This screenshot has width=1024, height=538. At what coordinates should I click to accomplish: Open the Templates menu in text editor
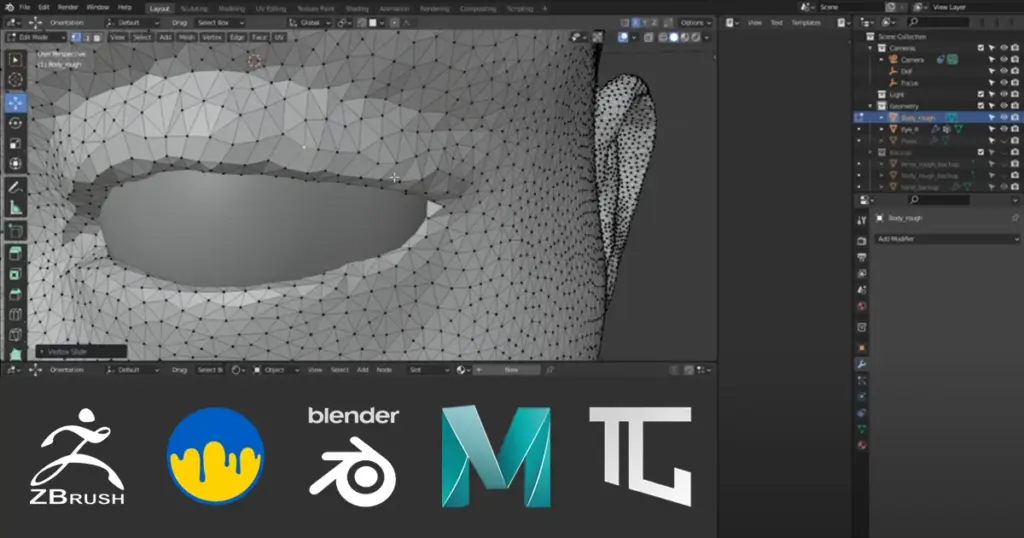(x=806, y=22)
